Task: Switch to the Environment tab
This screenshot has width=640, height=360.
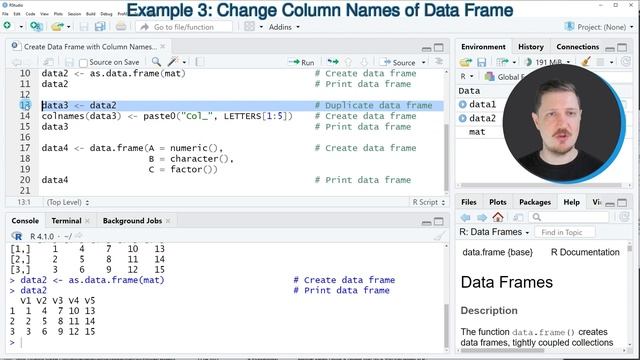Action: (x=483, y=47)
